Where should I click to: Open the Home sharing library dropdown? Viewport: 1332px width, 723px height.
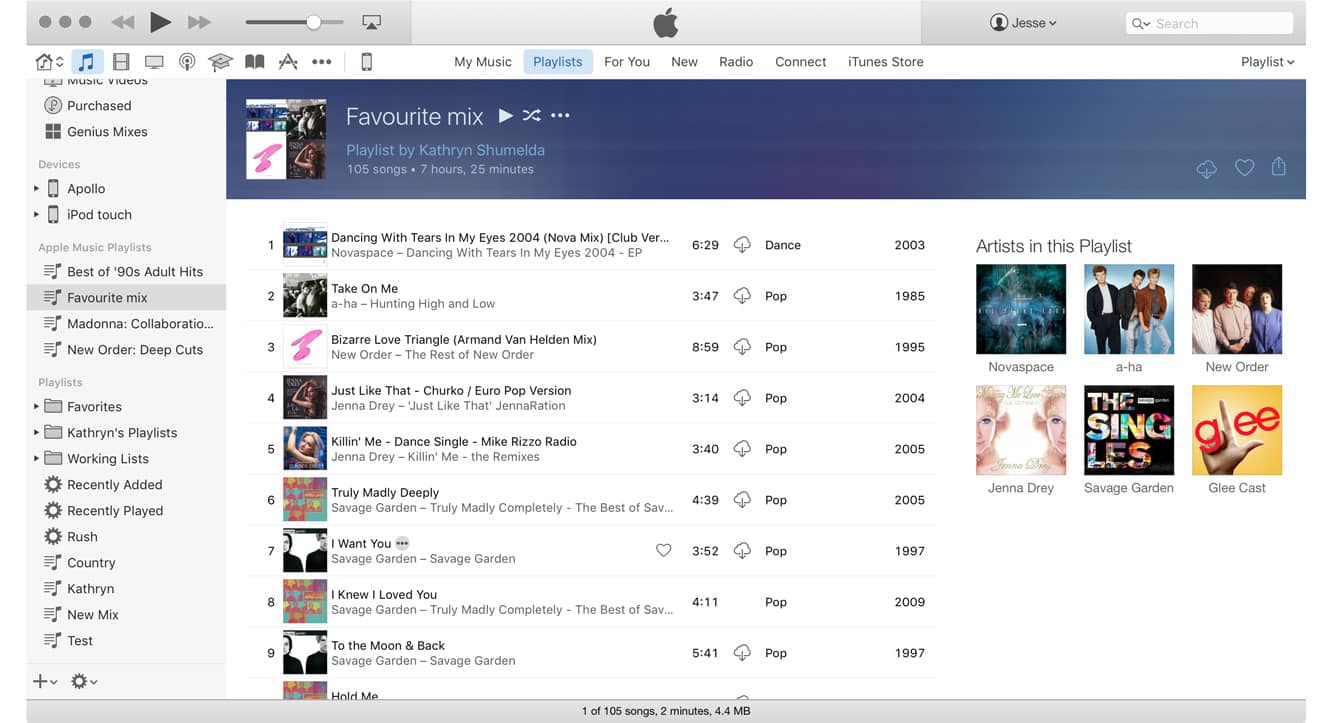click(x=49, y=62)
